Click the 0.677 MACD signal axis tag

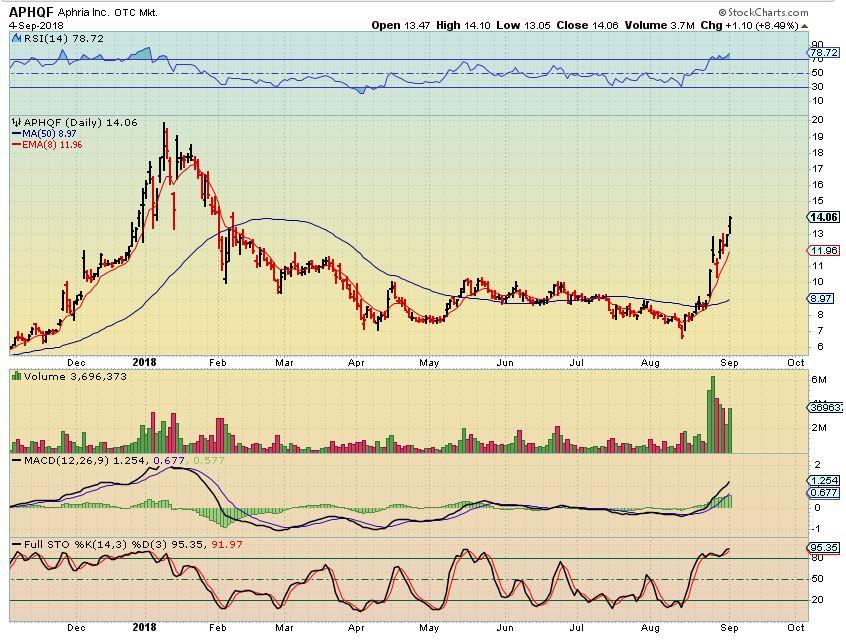point(823,492)
